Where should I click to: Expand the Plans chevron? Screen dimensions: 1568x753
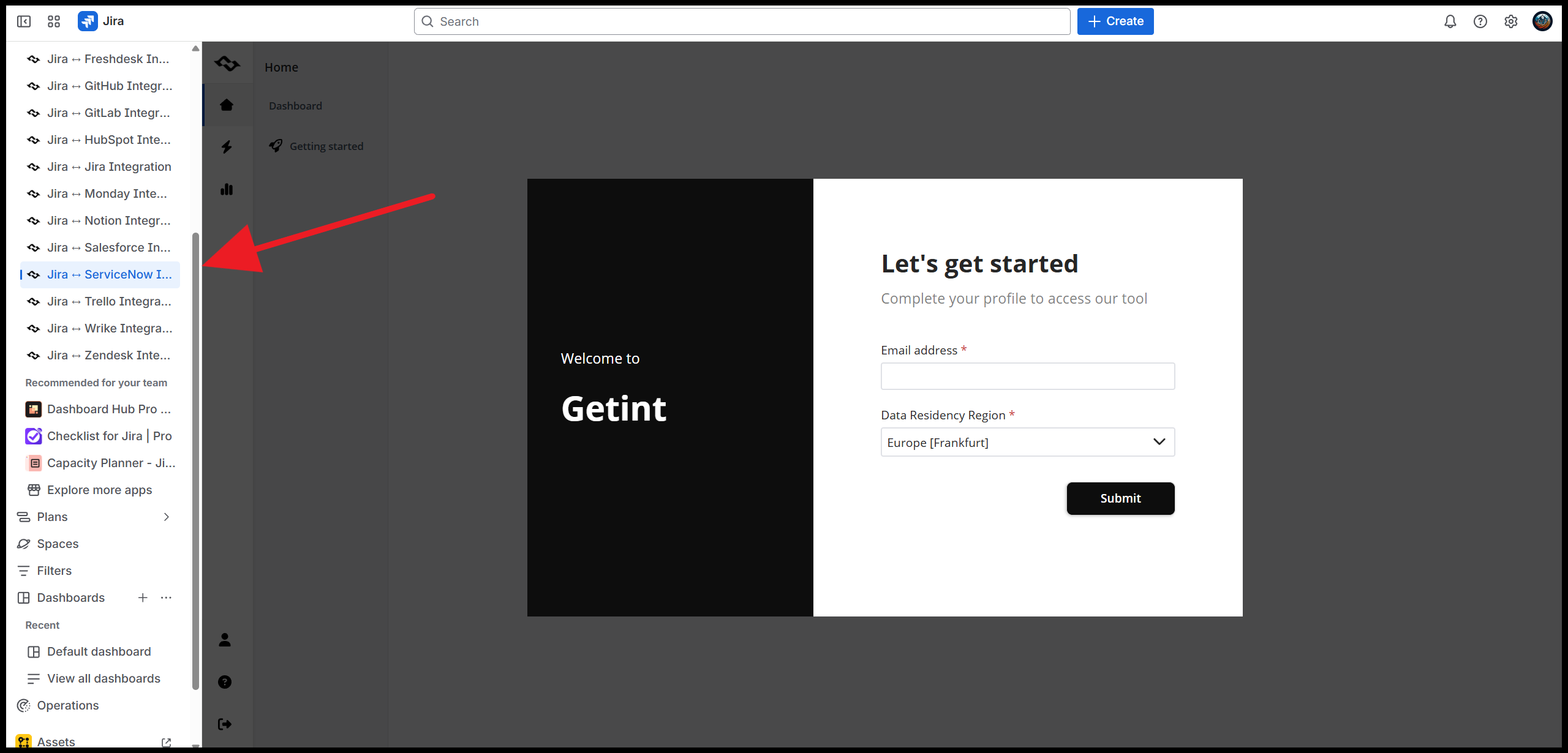(166, 517)
